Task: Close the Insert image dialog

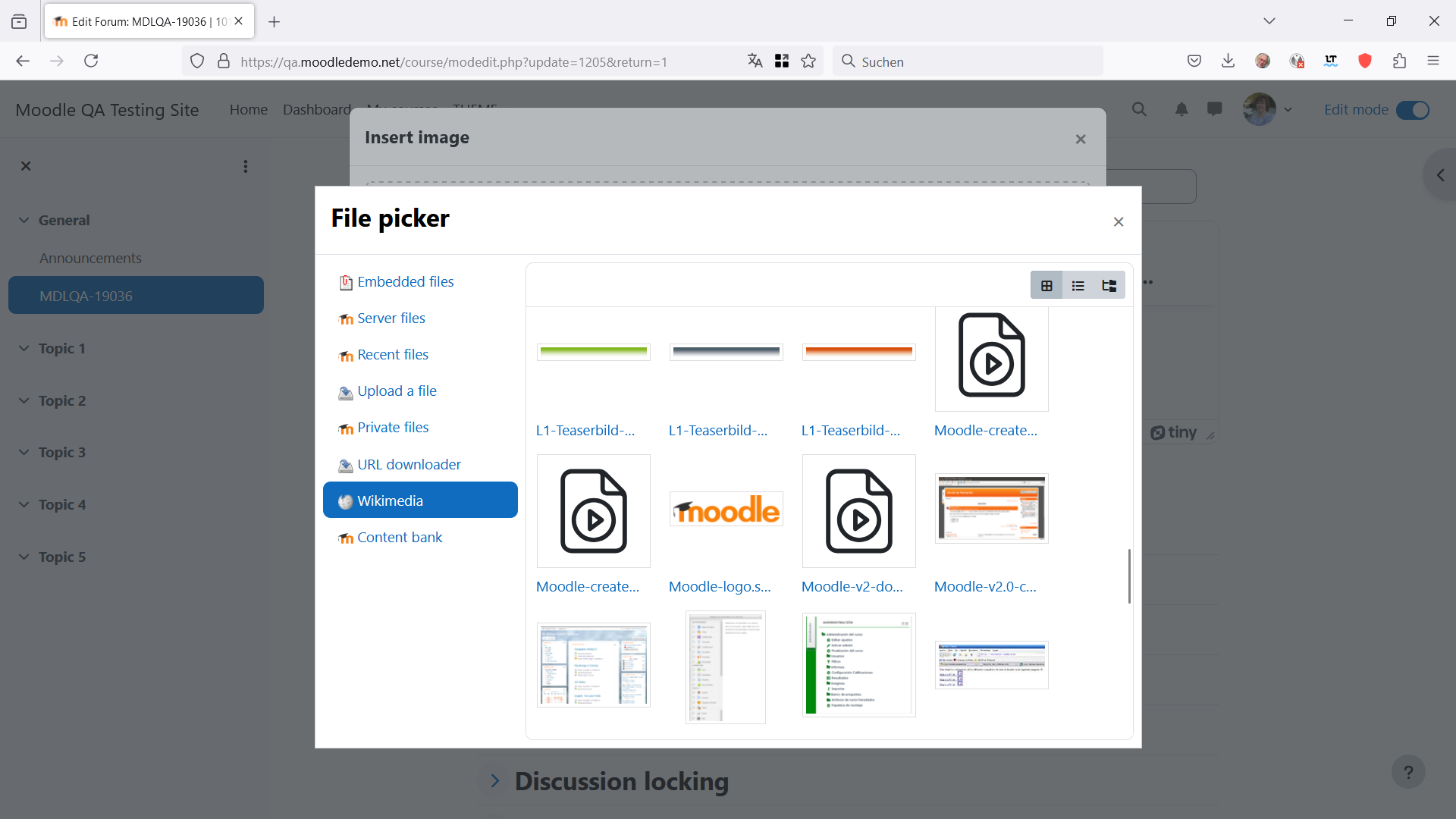Action: click(x=1081, y=139)
